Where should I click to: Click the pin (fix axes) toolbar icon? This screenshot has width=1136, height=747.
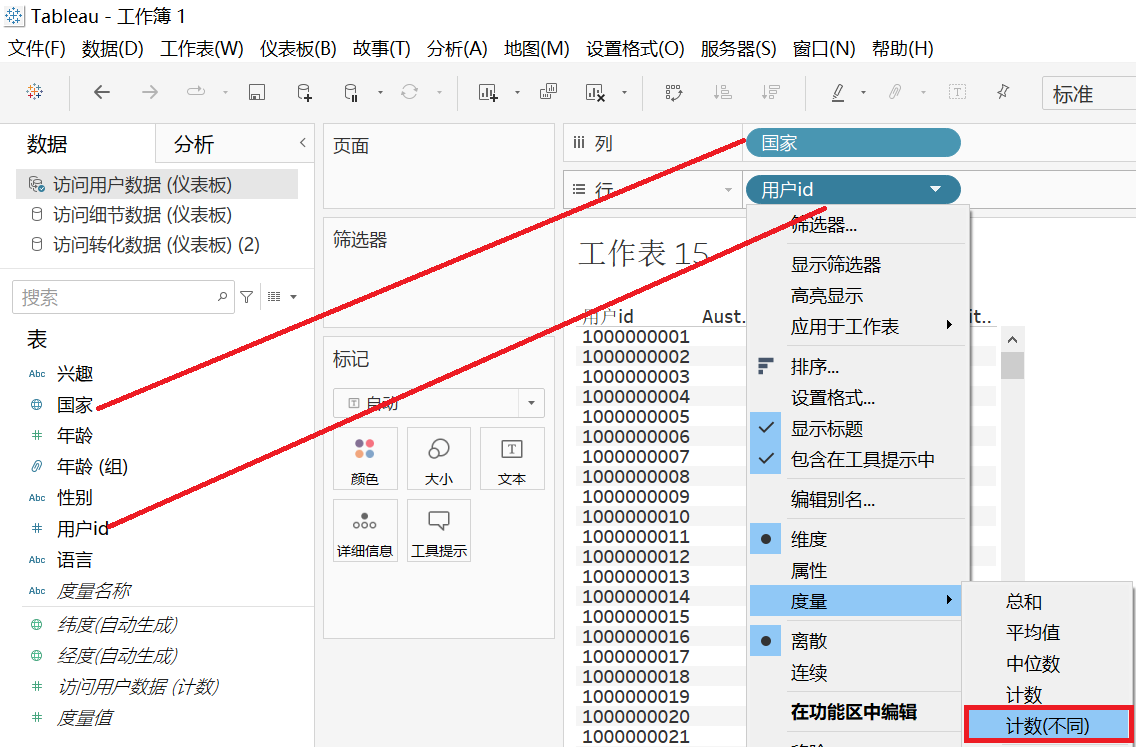(1003, 92)
